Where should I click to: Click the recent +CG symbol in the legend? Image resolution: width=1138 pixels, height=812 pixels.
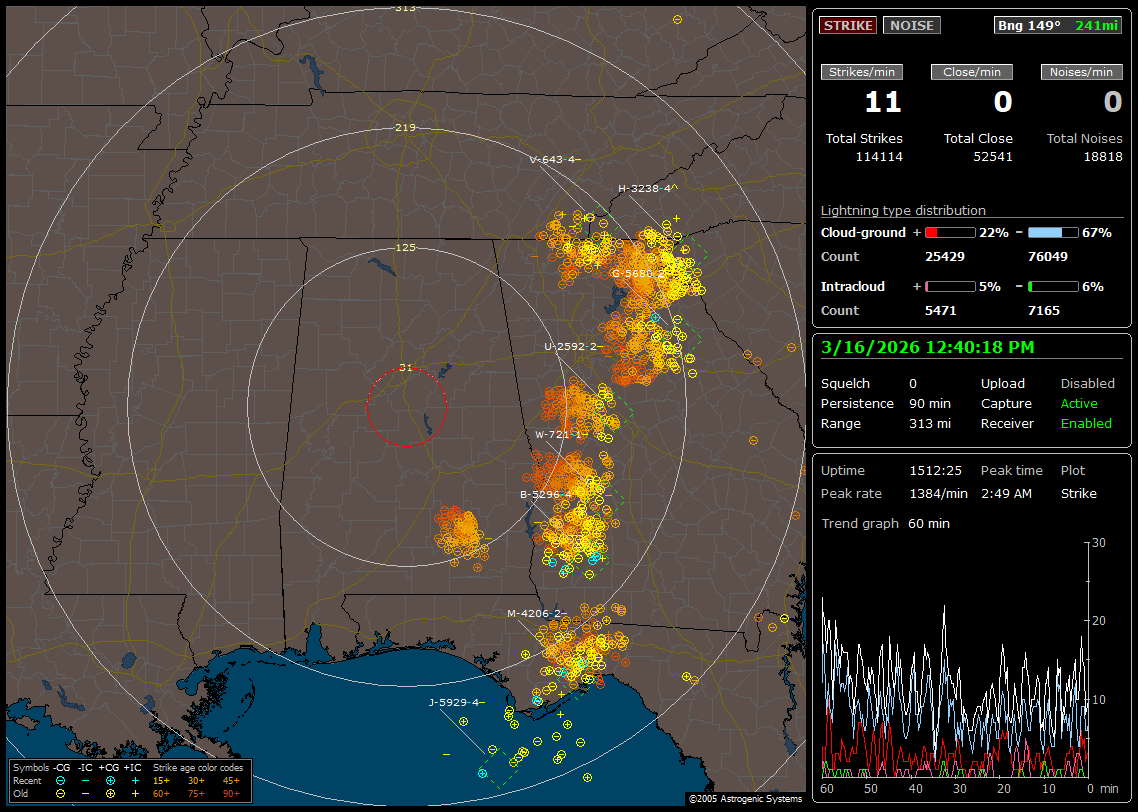[x=110, y=780]
